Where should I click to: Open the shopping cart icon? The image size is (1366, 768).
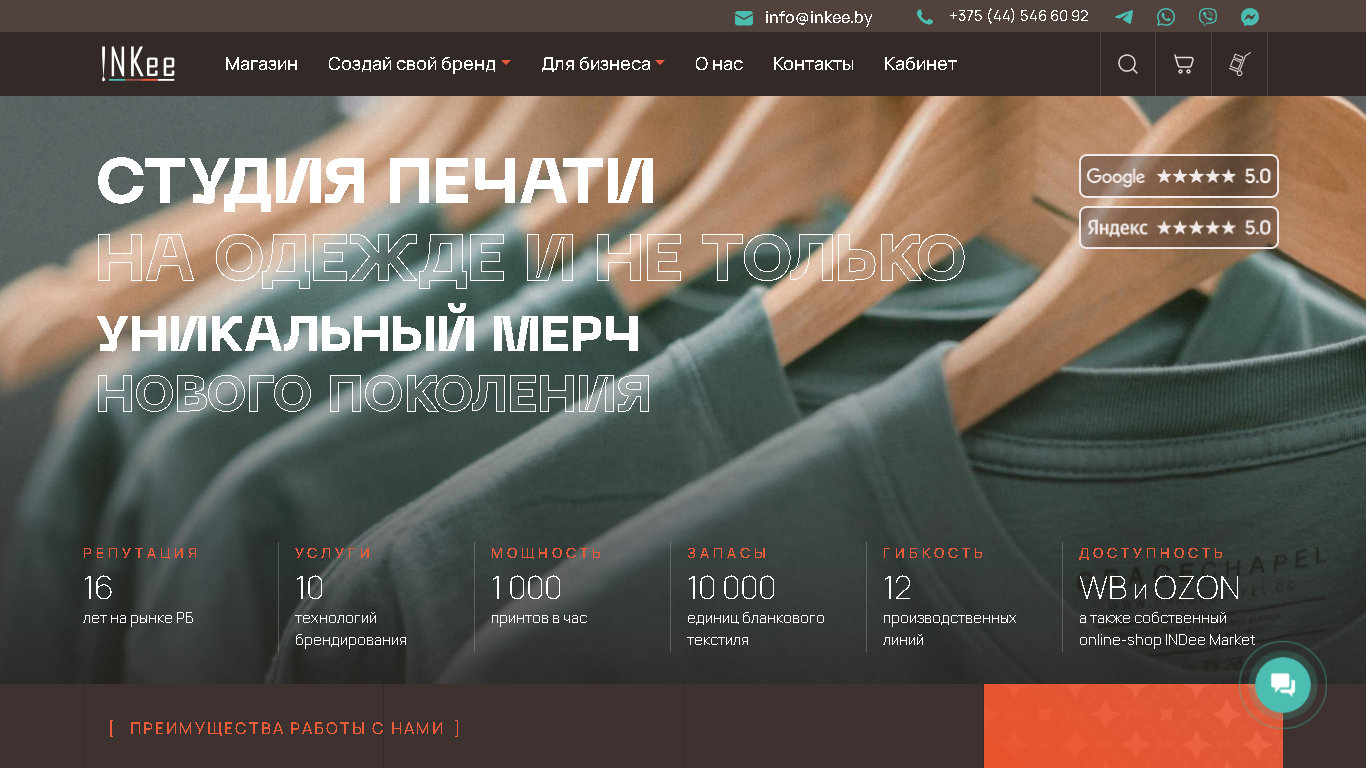click(x=1183, y=64)
